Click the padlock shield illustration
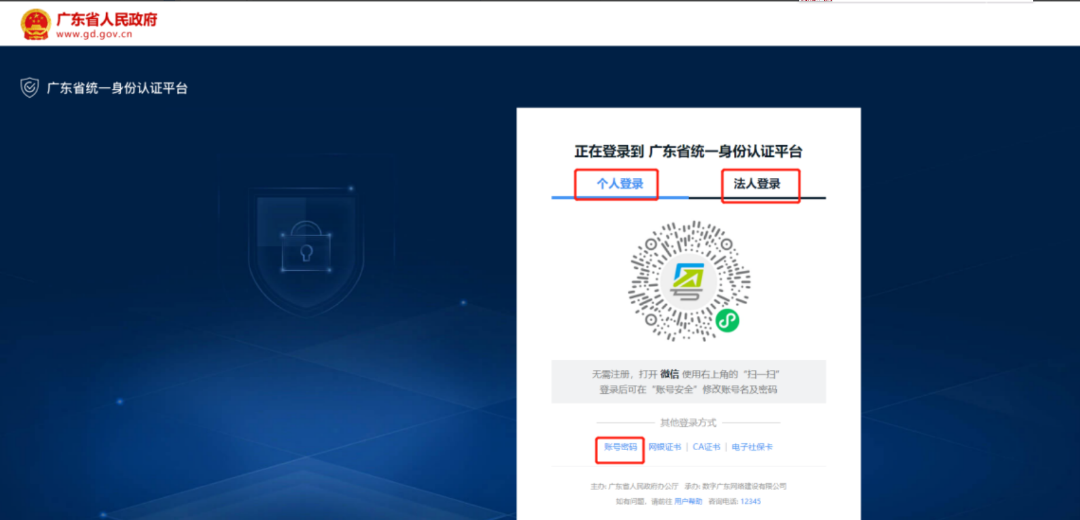The height and width of the screenshot is (520, 1080). tap(305, 251)
